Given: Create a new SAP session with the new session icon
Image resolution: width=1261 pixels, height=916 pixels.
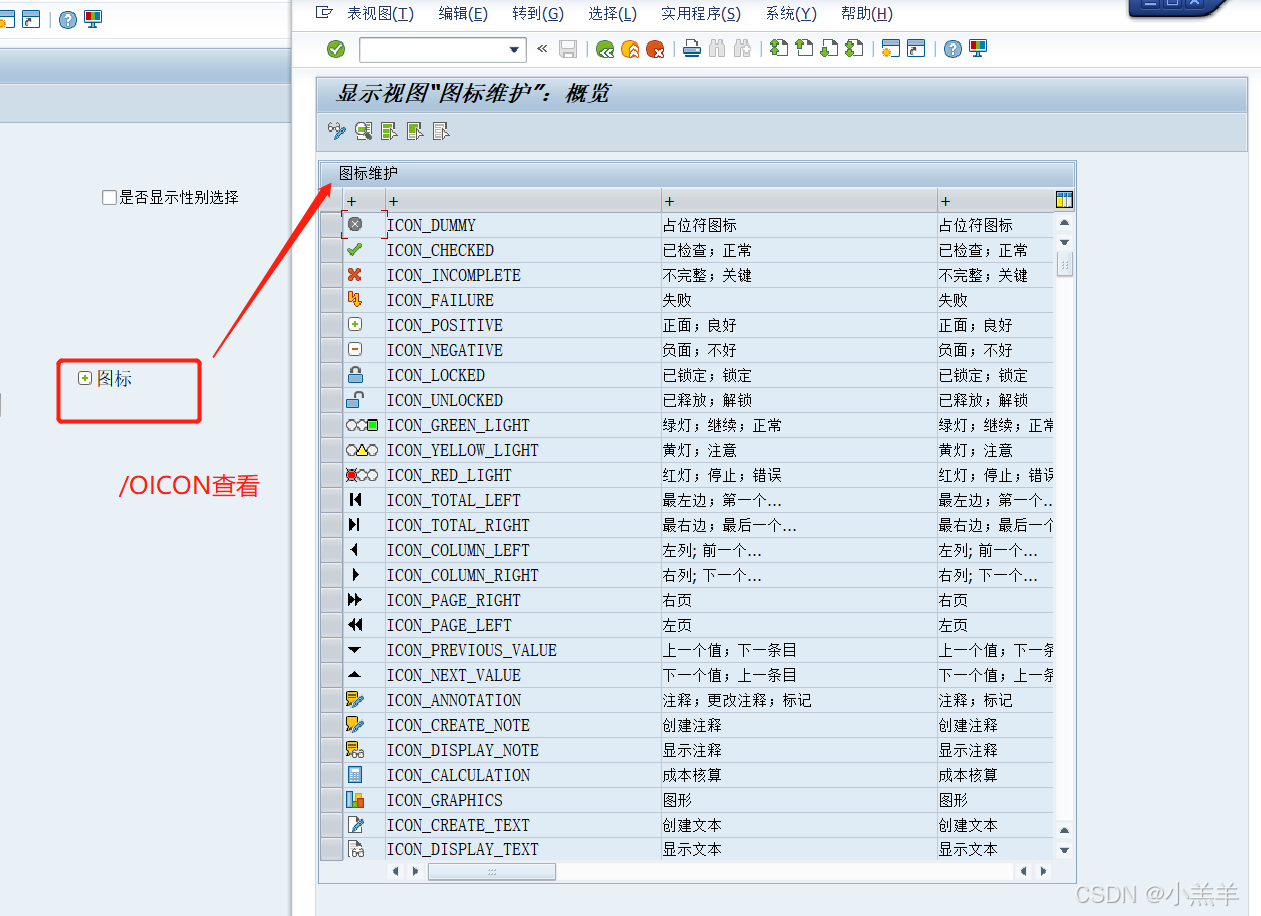Looking at the screenshot, I should coord(889,48).
